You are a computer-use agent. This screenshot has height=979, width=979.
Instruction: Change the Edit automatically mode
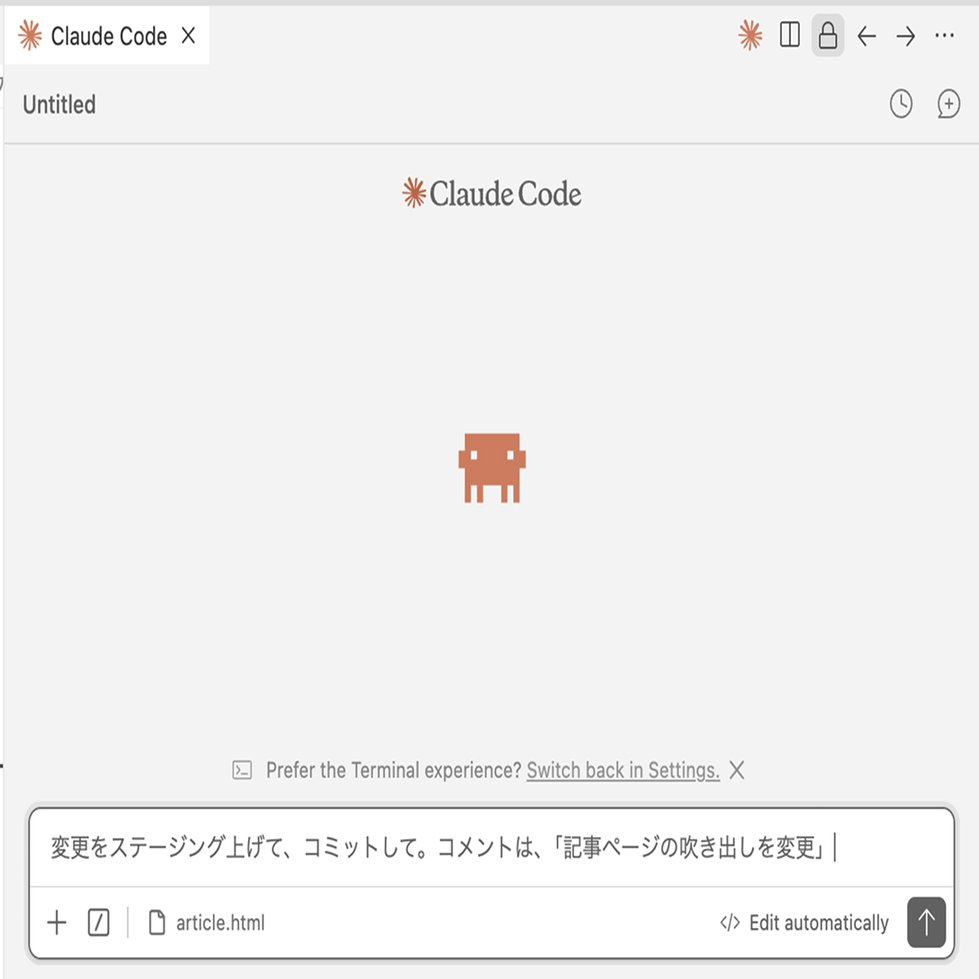[x=804, y=922]
